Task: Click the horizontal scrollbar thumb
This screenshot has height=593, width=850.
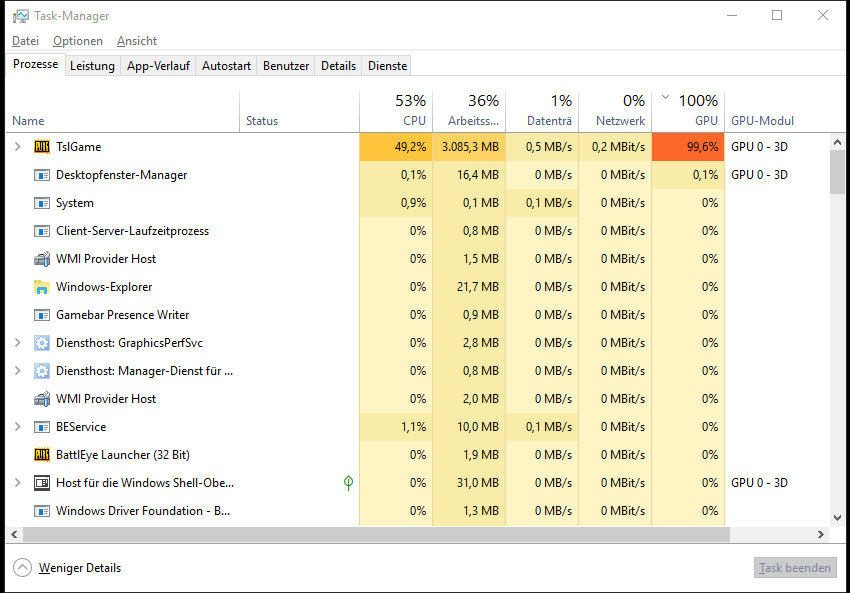Action: click(x=376, y=534)
